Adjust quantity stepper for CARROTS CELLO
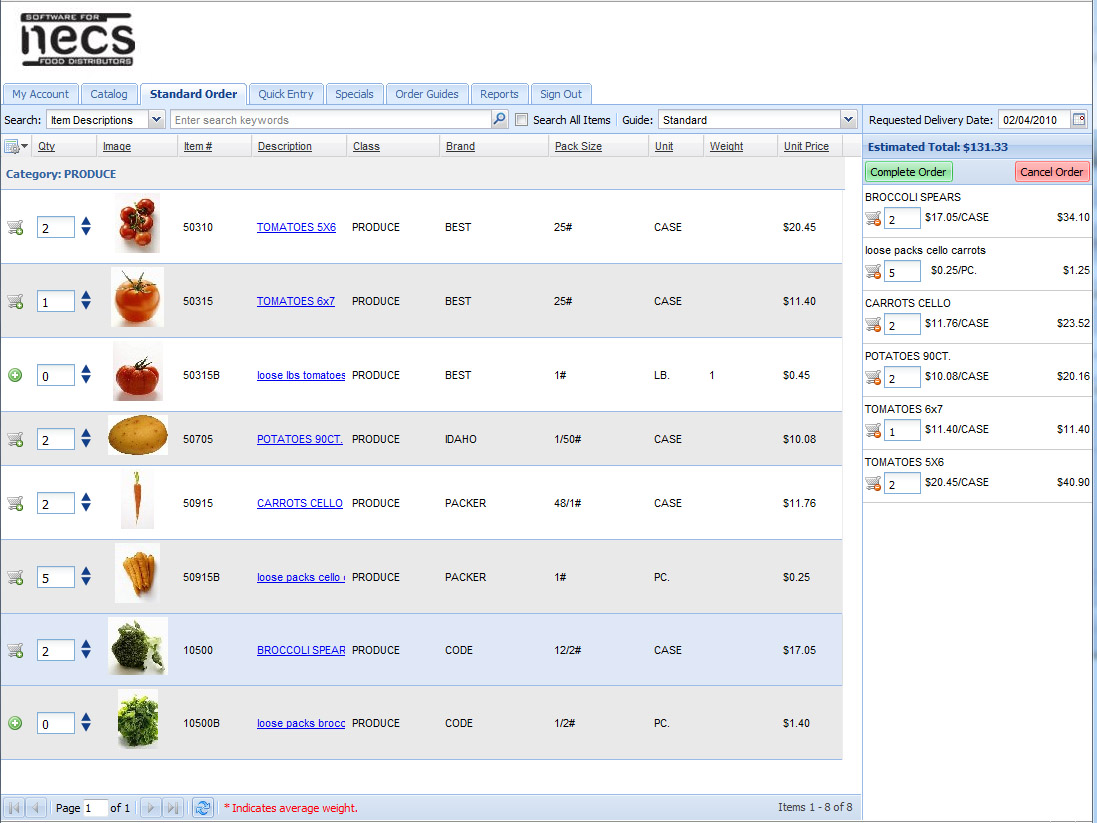 pyautogui.click(x=86, y=502)
